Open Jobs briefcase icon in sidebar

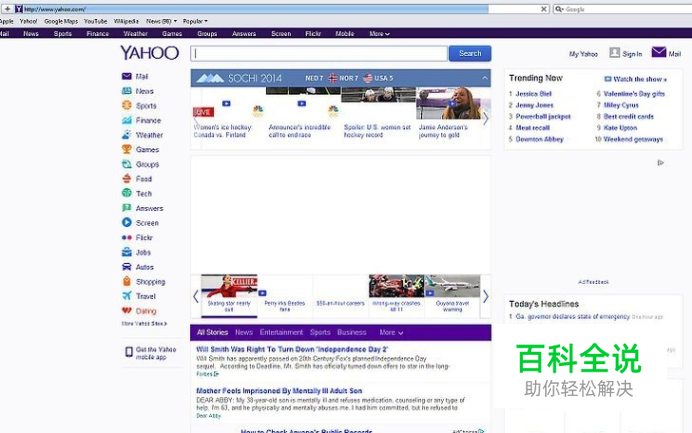coord(127,252)
